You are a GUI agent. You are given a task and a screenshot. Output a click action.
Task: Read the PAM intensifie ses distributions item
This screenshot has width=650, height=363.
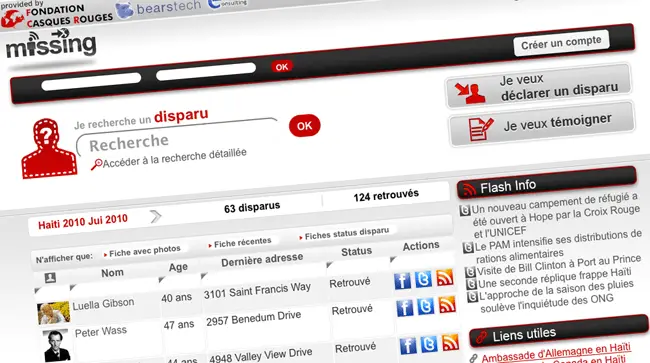(558, 247)
